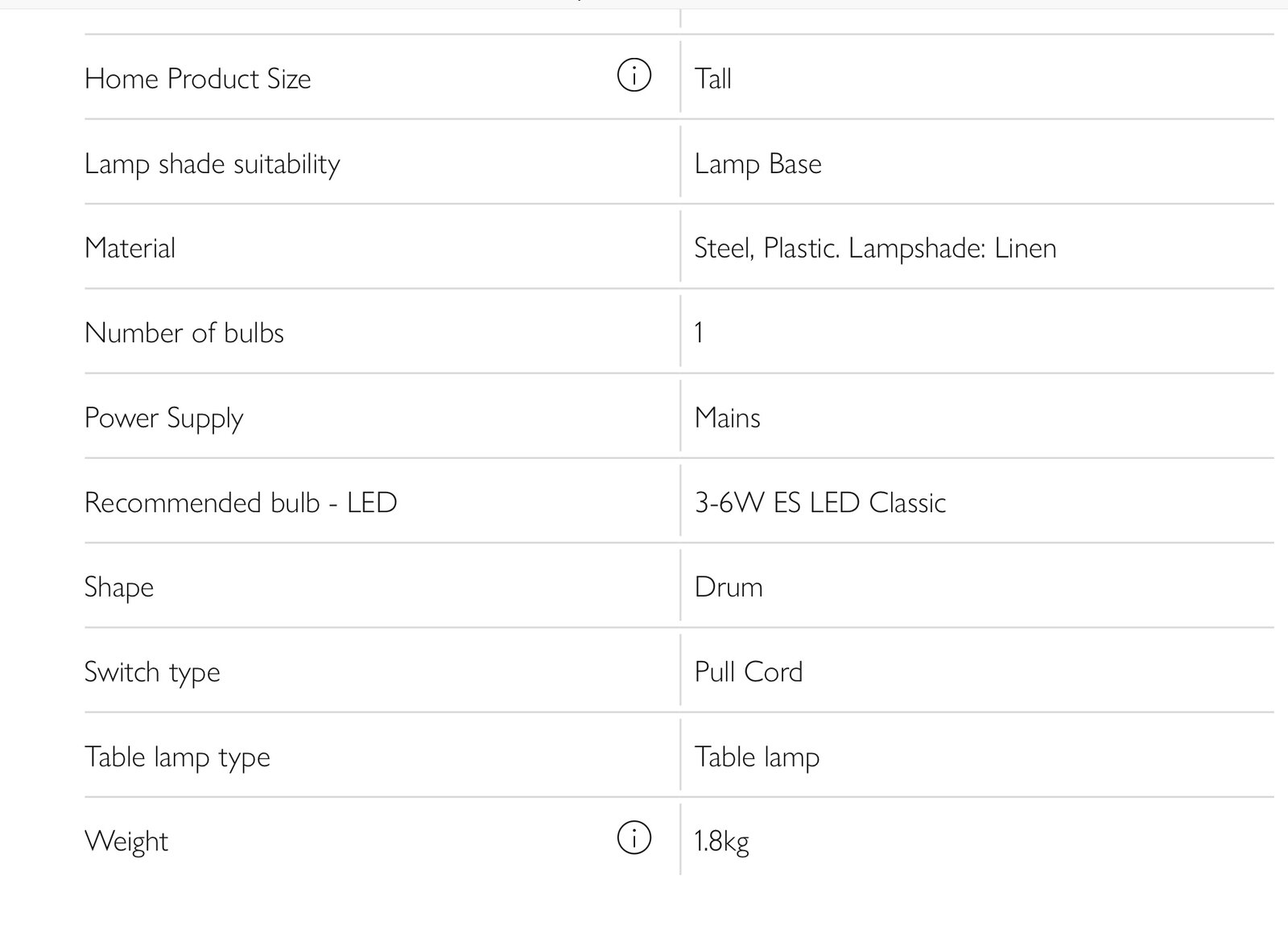
Task: Click the "Material" row label
Action: coord(130,248)
